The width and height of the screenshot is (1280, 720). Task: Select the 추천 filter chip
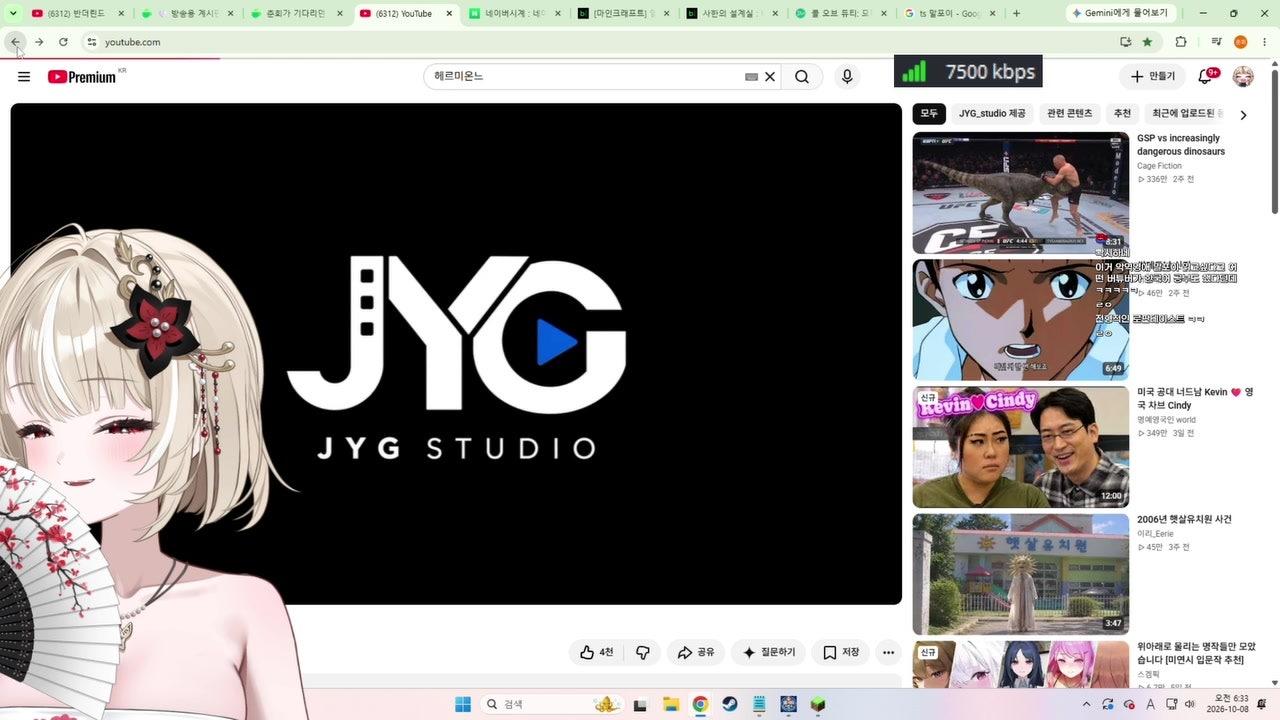click(1122, 114)
